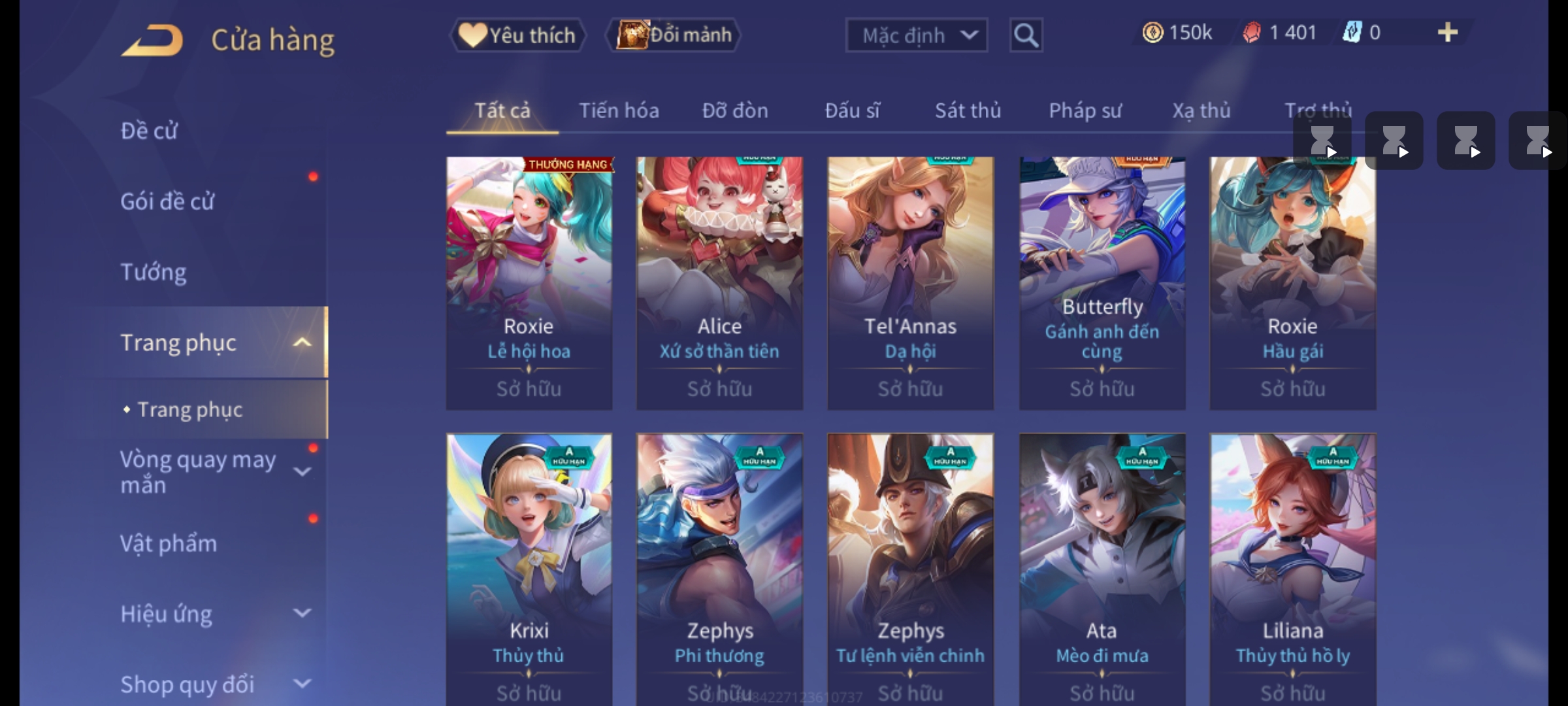This screenshot has width=1568, height=706.
Task: Select Roxie Lễ hội hoa skin card
Action: [529, 283]
